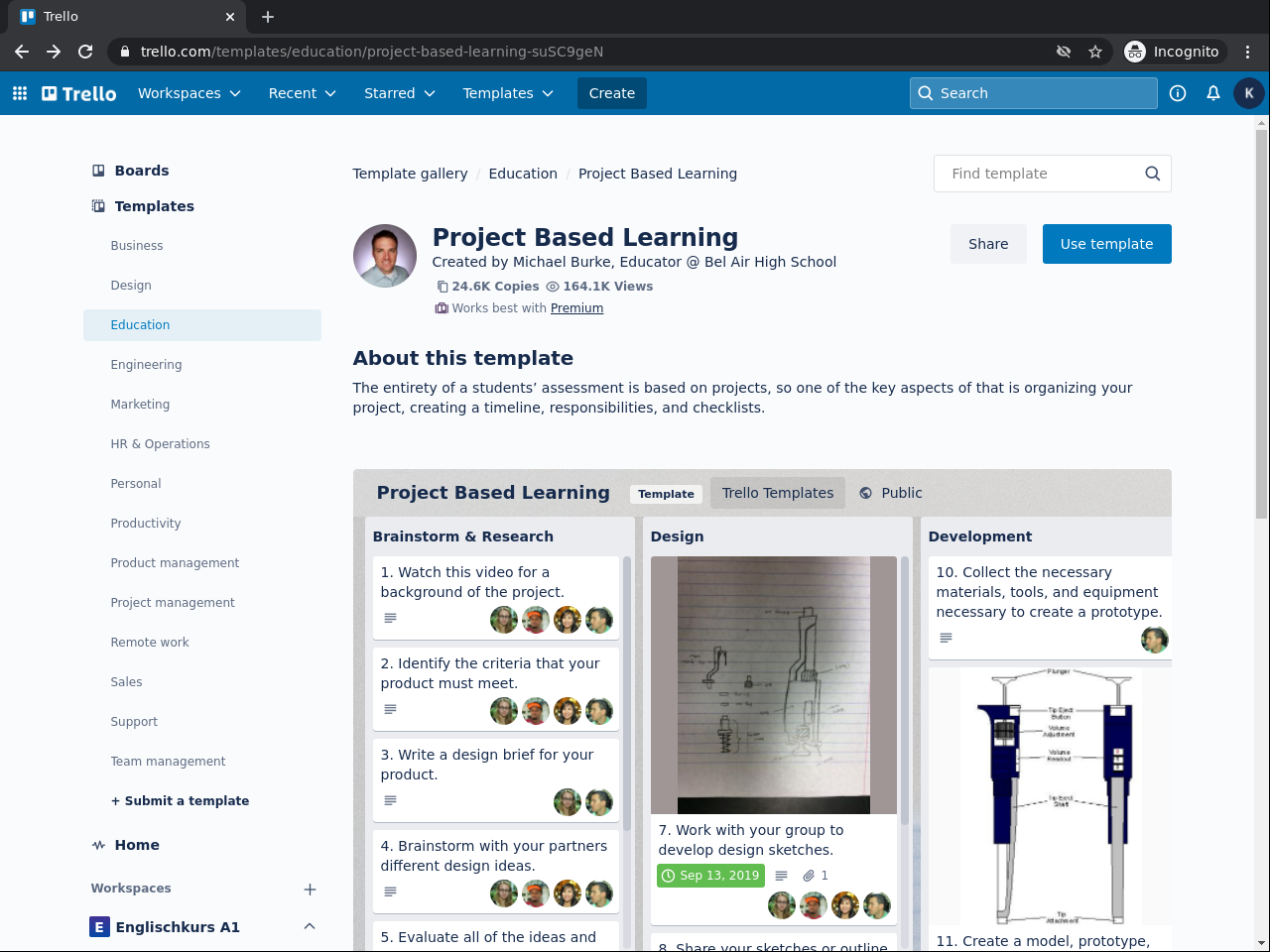
Task: Open Home in the sidebar
Action: (x=202, y=845)
